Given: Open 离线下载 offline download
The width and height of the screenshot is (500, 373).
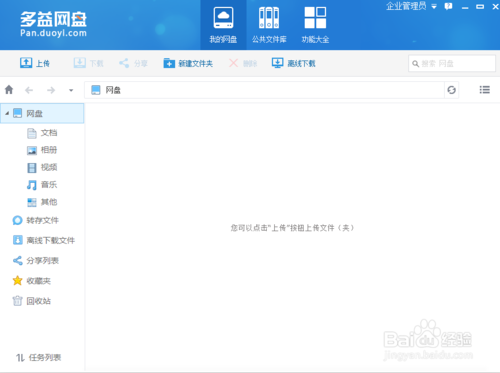Looking at the screenshot, I should 293,63.
